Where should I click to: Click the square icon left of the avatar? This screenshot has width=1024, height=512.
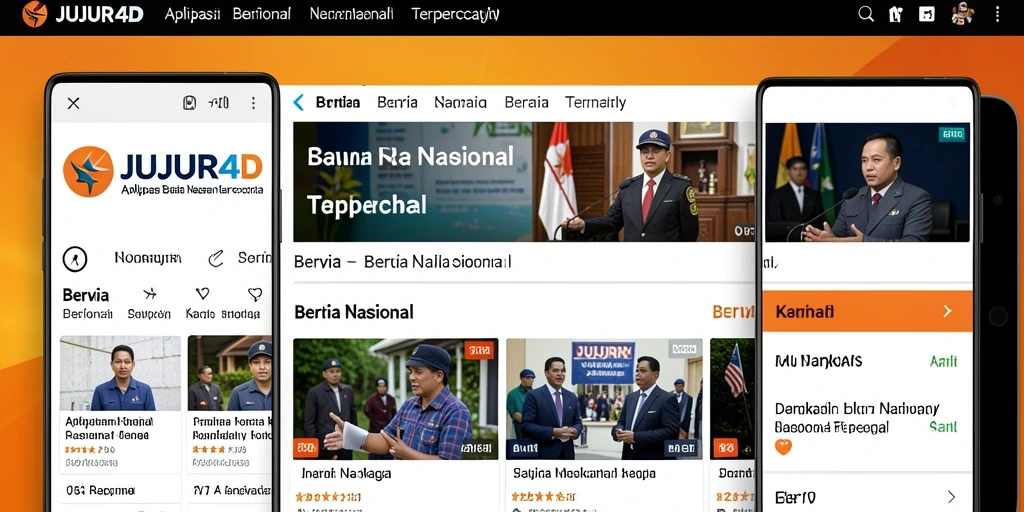927,14
